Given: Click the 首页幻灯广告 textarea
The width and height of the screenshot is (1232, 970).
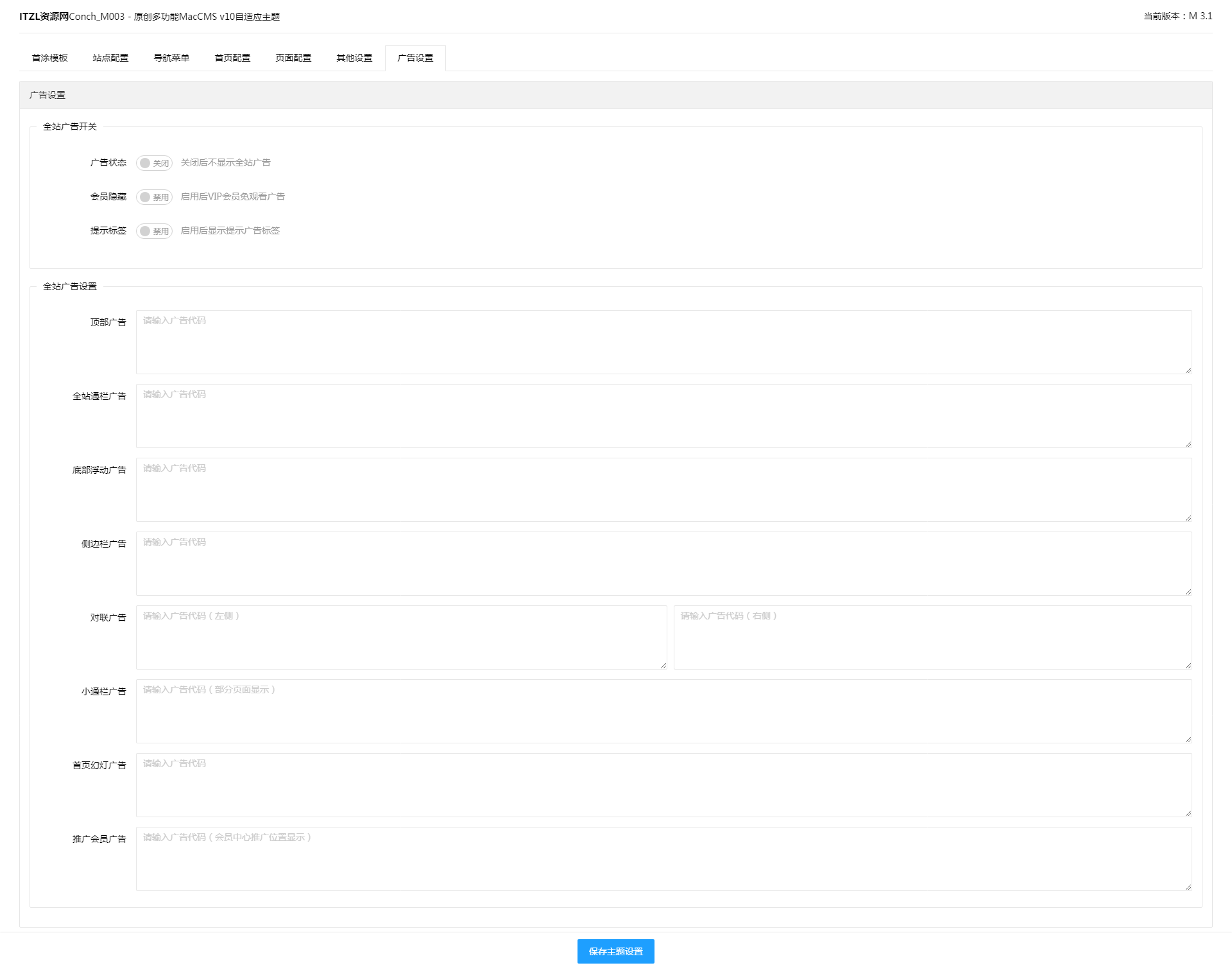Looking at the screenshot, I should pyautogui.click(x=663, y=785).
